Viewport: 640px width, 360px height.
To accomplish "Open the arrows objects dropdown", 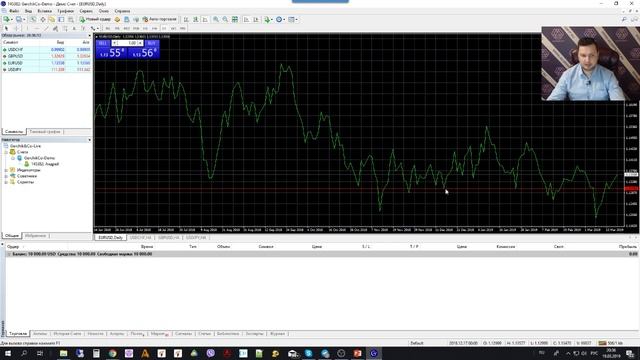I will coord(94,28).
